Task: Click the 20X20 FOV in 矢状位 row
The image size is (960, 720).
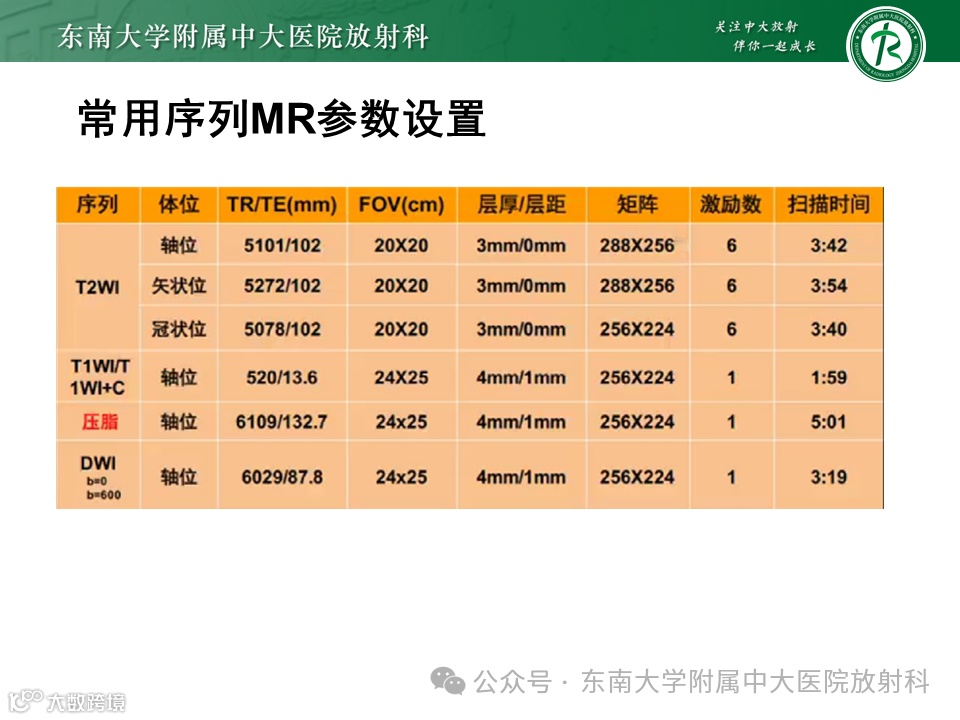Action: coord(402,286)
